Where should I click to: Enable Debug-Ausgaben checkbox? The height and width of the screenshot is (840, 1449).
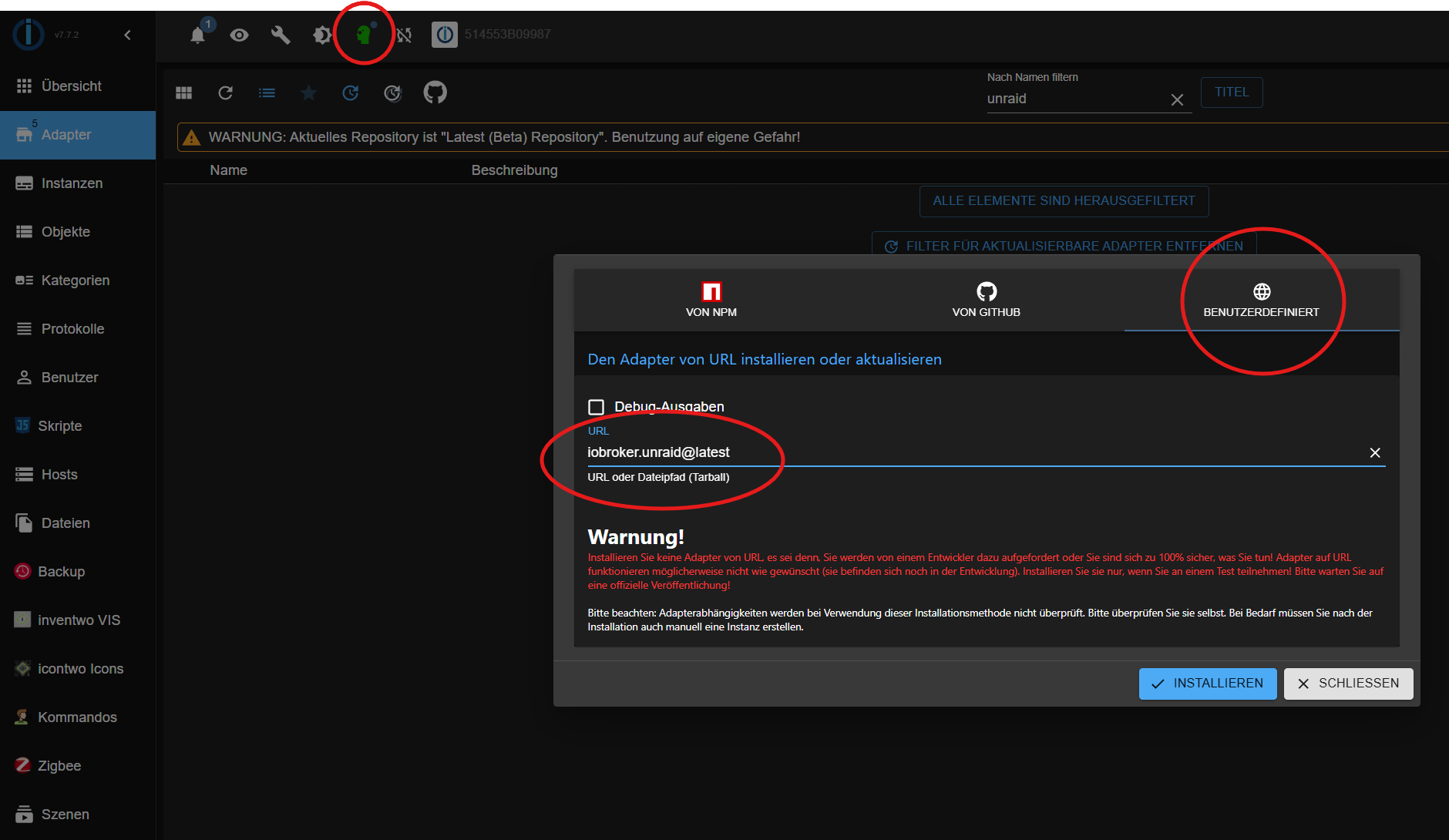coord(596,407)
